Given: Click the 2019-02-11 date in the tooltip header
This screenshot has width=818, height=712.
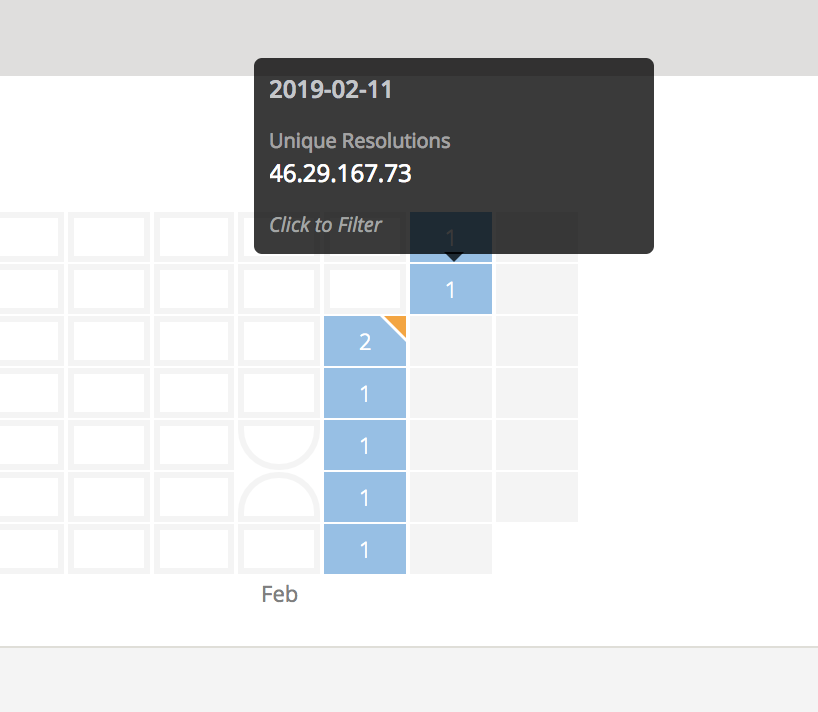Looking at the screenshot, I should (331, 90).
